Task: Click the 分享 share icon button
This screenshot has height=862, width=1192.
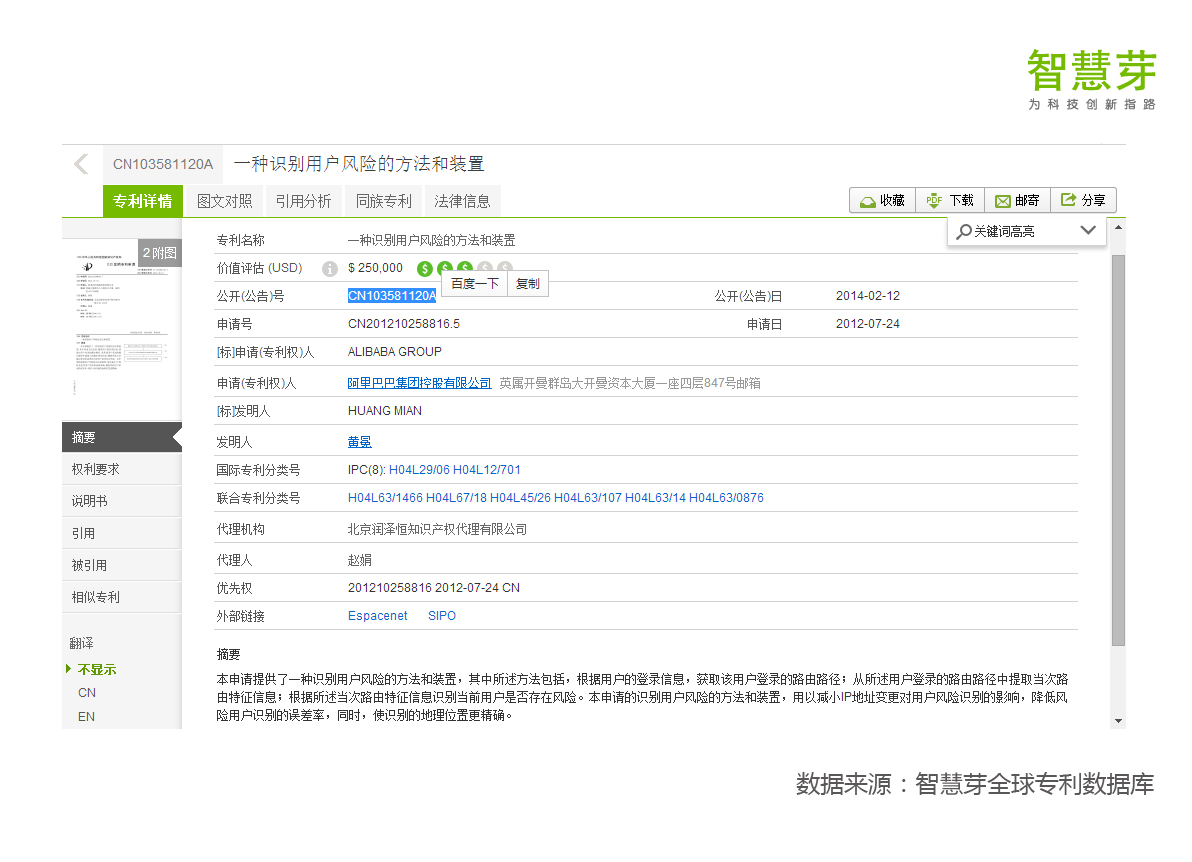Action: coord(1083,201)
